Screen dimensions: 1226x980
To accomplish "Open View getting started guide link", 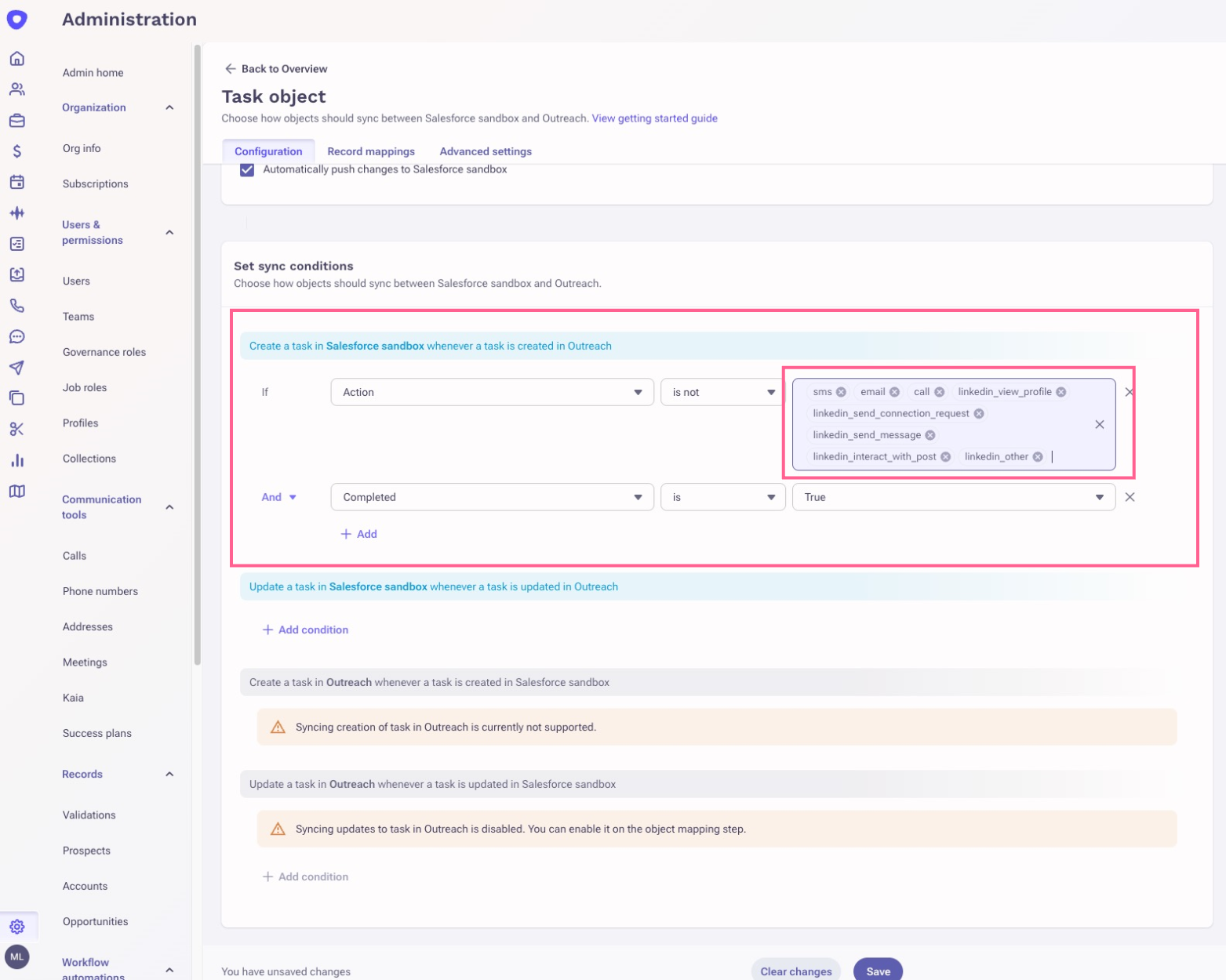I will 655,118.
